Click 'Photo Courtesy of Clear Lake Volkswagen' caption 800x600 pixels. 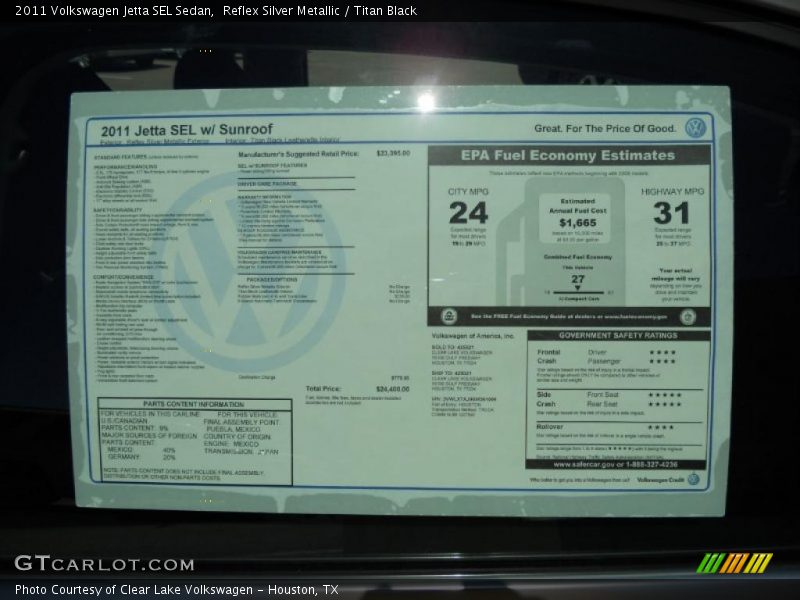tap(134, 589)
